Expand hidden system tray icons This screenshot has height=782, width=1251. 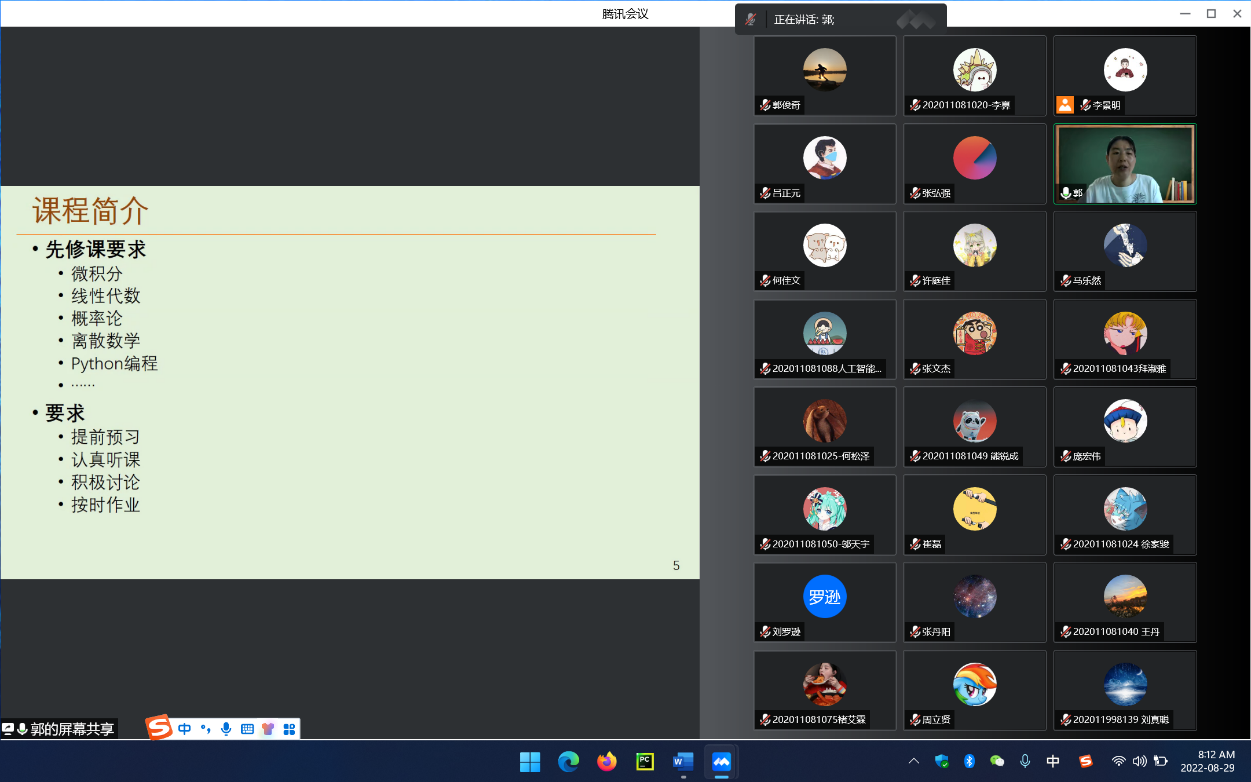pos(913,762)
